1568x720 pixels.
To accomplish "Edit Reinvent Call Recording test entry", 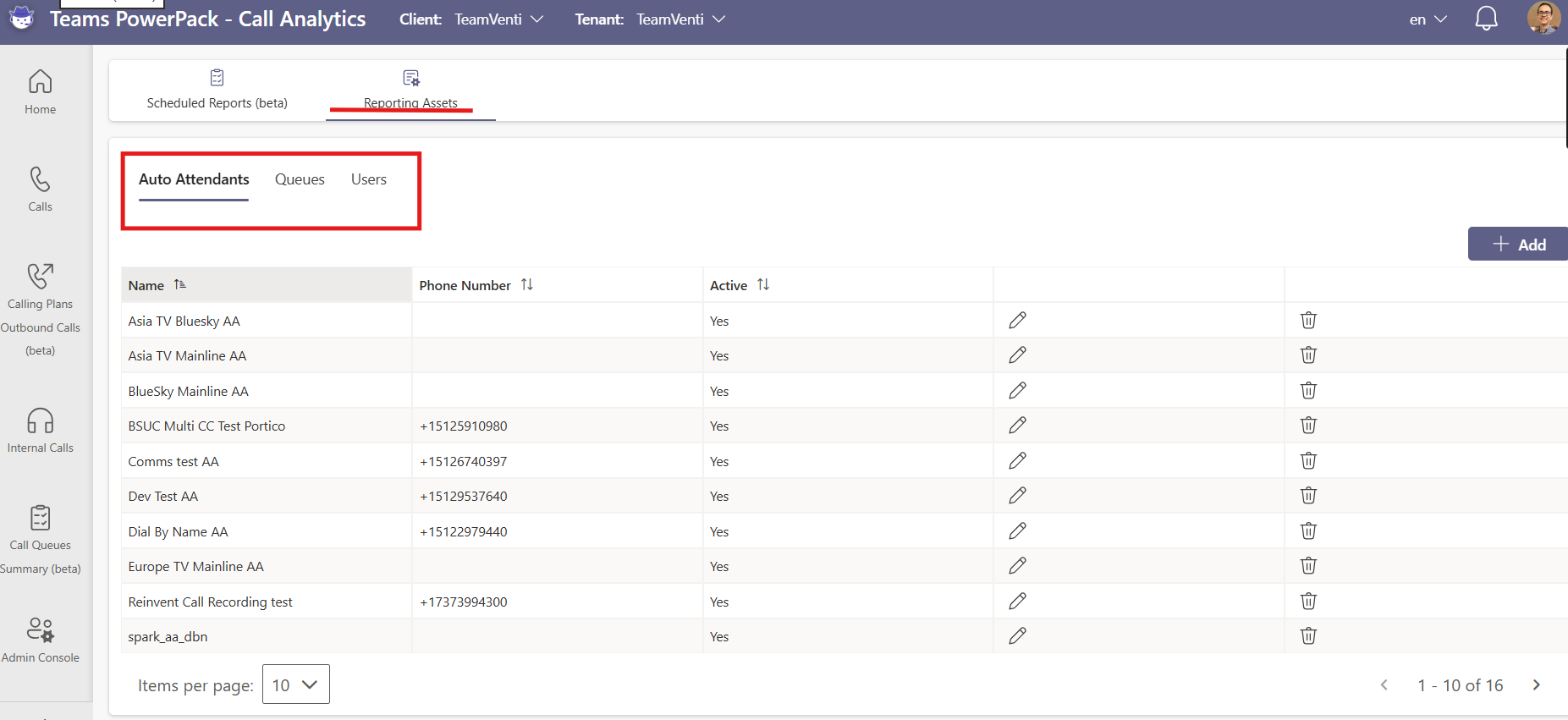I will coord(1017,601).
